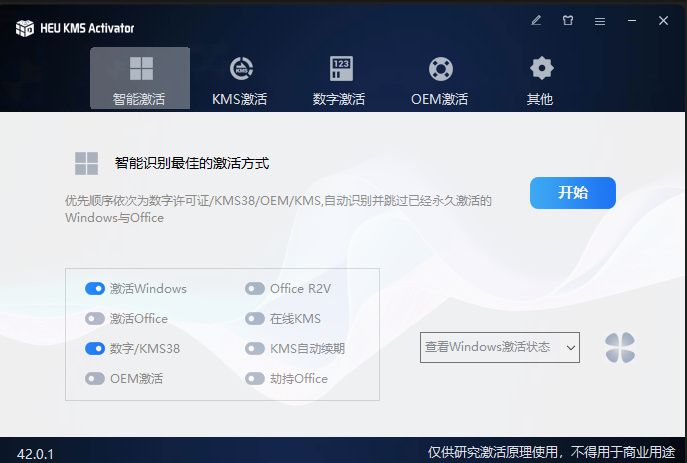Minimize the activator window

coord(632,21)
